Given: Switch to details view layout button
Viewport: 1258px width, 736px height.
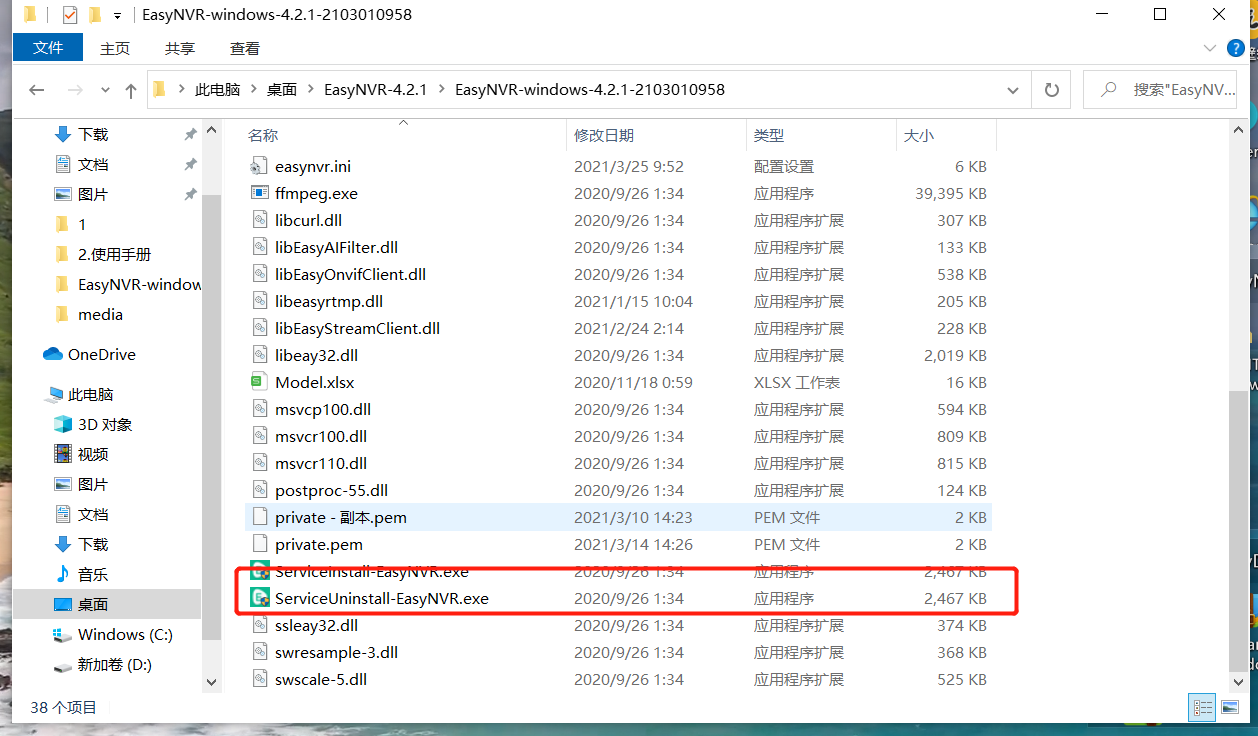Looking at the screenshot, I should coord(1204,707).
